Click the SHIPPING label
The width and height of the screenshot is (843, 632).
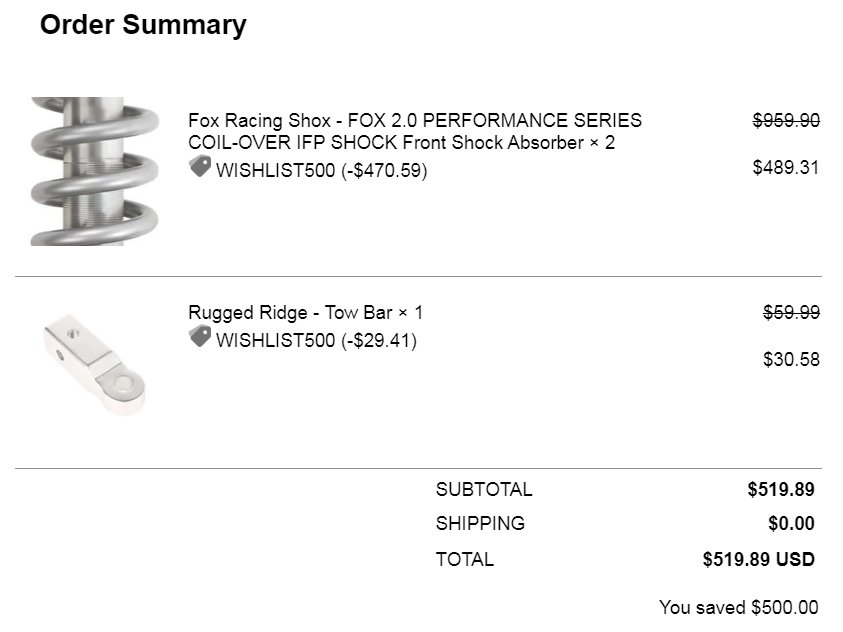[480, 523]
